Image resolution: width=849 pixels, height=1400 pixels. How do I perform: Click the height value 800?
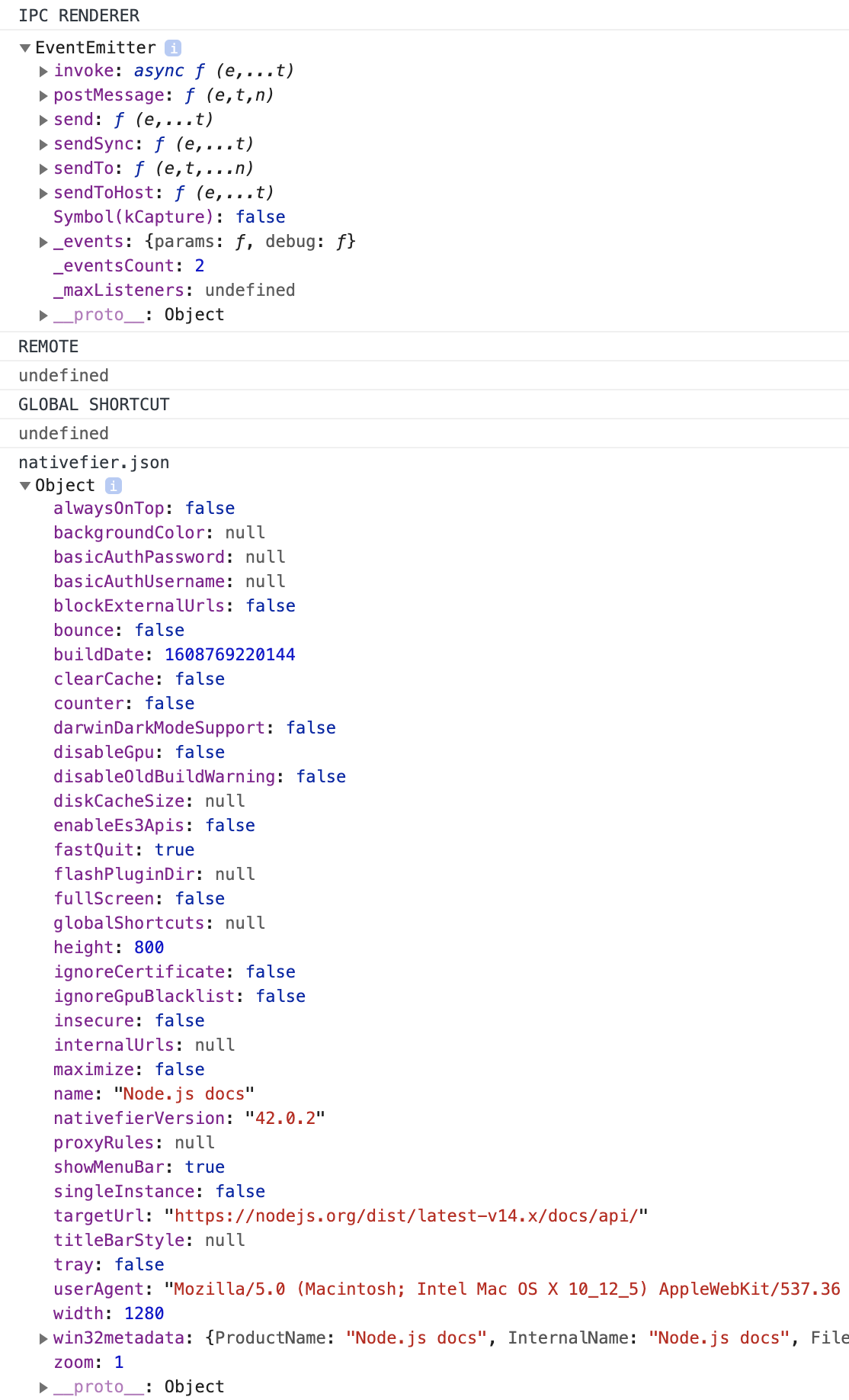point(149,947)
